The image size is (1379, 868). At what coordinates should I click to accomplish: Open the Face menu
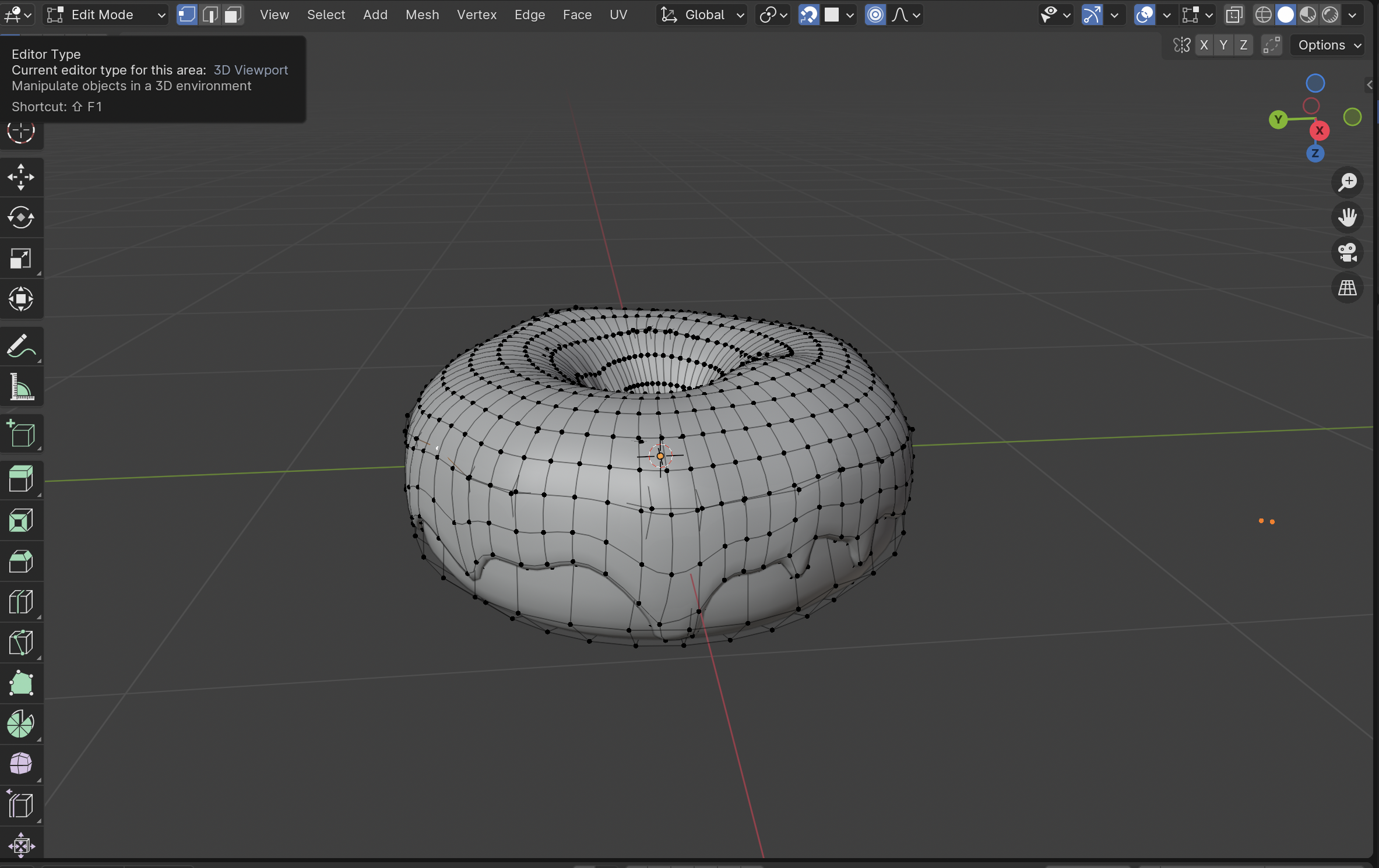[578, 15]
